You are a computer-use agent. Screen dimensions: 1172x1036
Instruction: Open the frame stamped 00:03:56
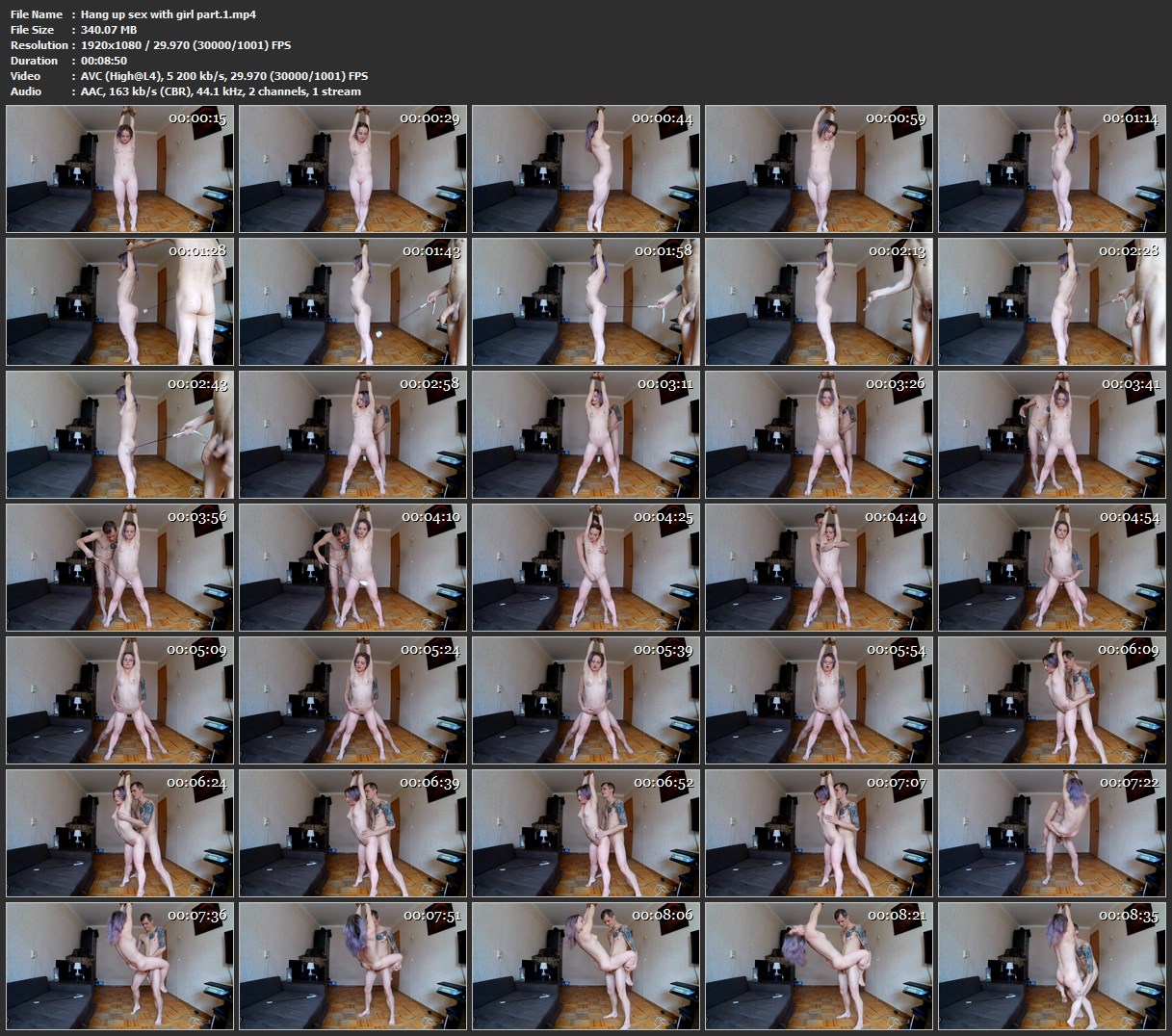[119, 567]
